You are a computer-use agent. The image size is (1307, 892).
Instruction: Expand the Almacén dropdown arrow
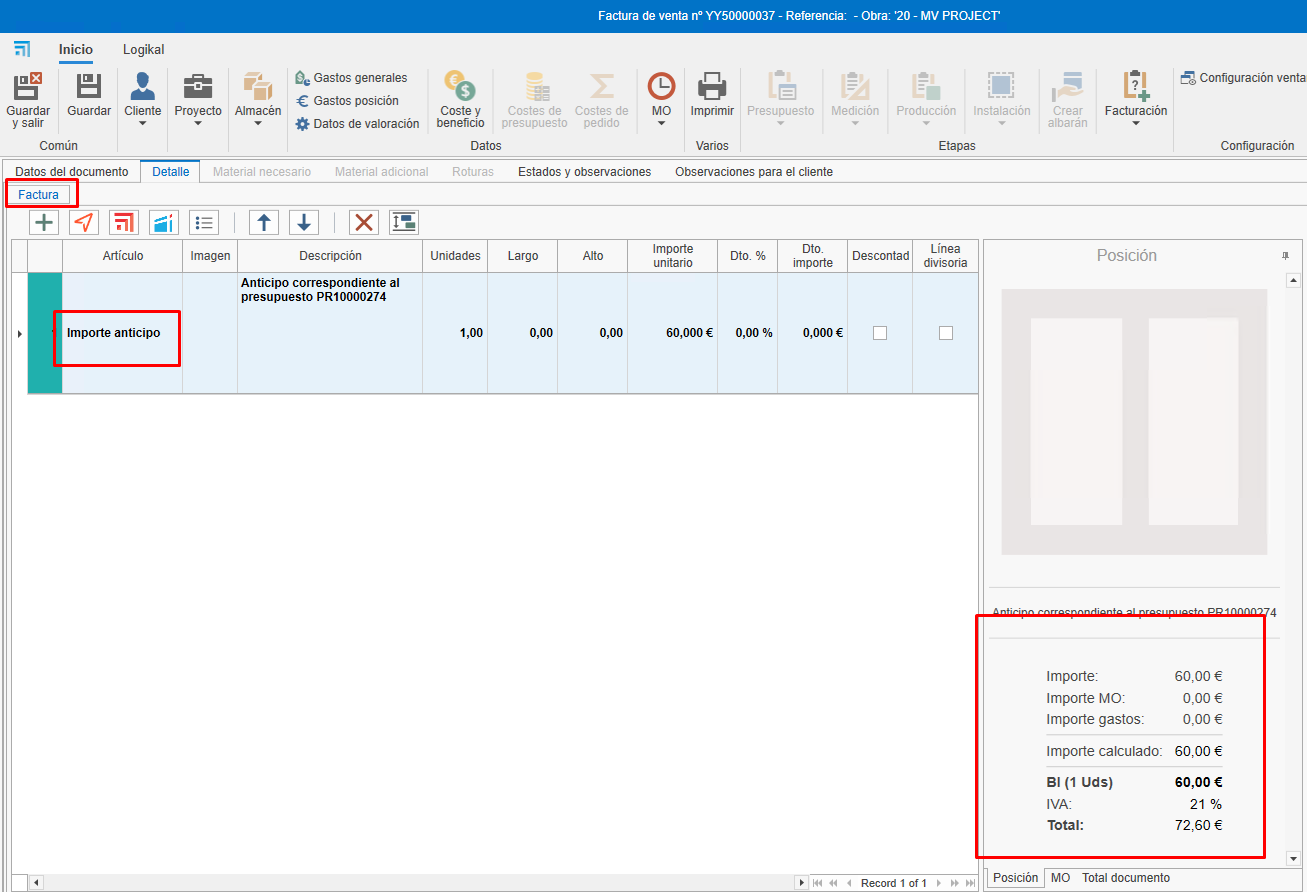(x=258, y=124)
